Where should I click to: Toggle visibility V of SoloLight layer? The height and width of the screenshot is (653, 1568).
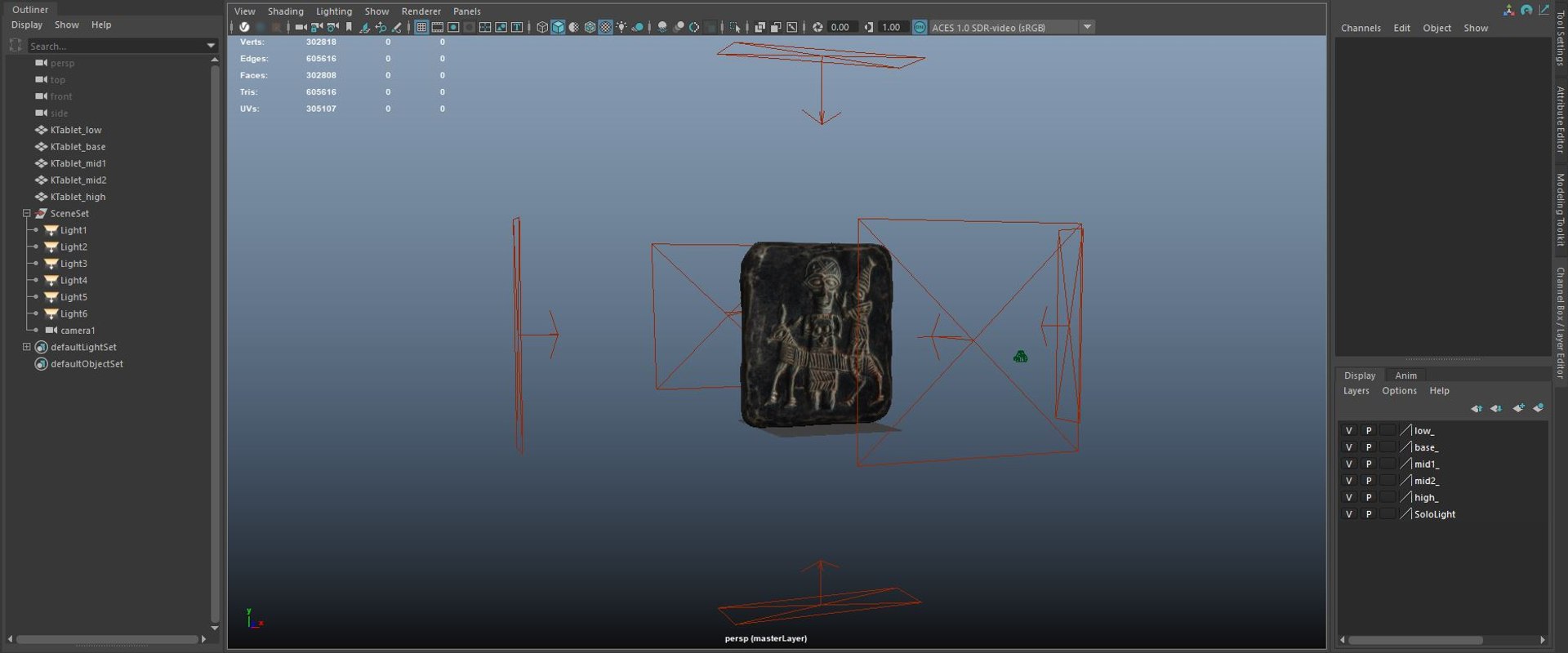pos(1349,514)
